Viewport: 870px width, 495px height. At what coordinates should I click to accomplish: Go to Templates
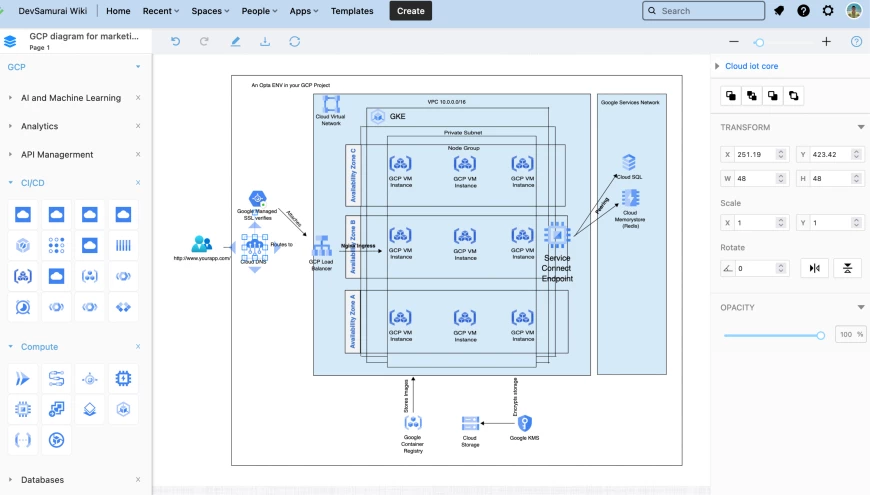pyautogui.click(x=352, y=11)
